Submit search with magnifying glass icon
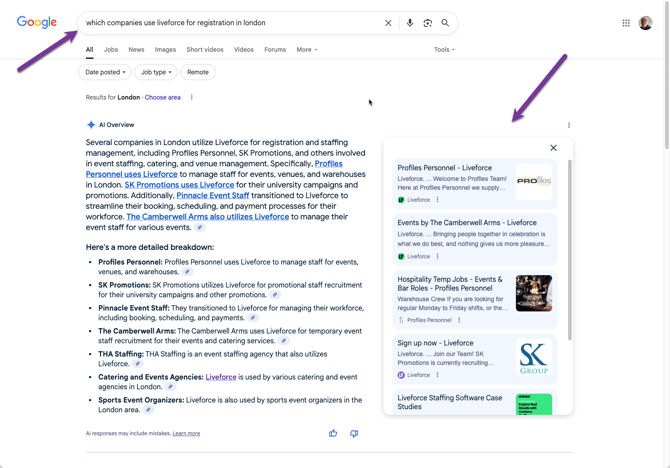The width and height of the screenshot is (670, 468). coord(445,23)
